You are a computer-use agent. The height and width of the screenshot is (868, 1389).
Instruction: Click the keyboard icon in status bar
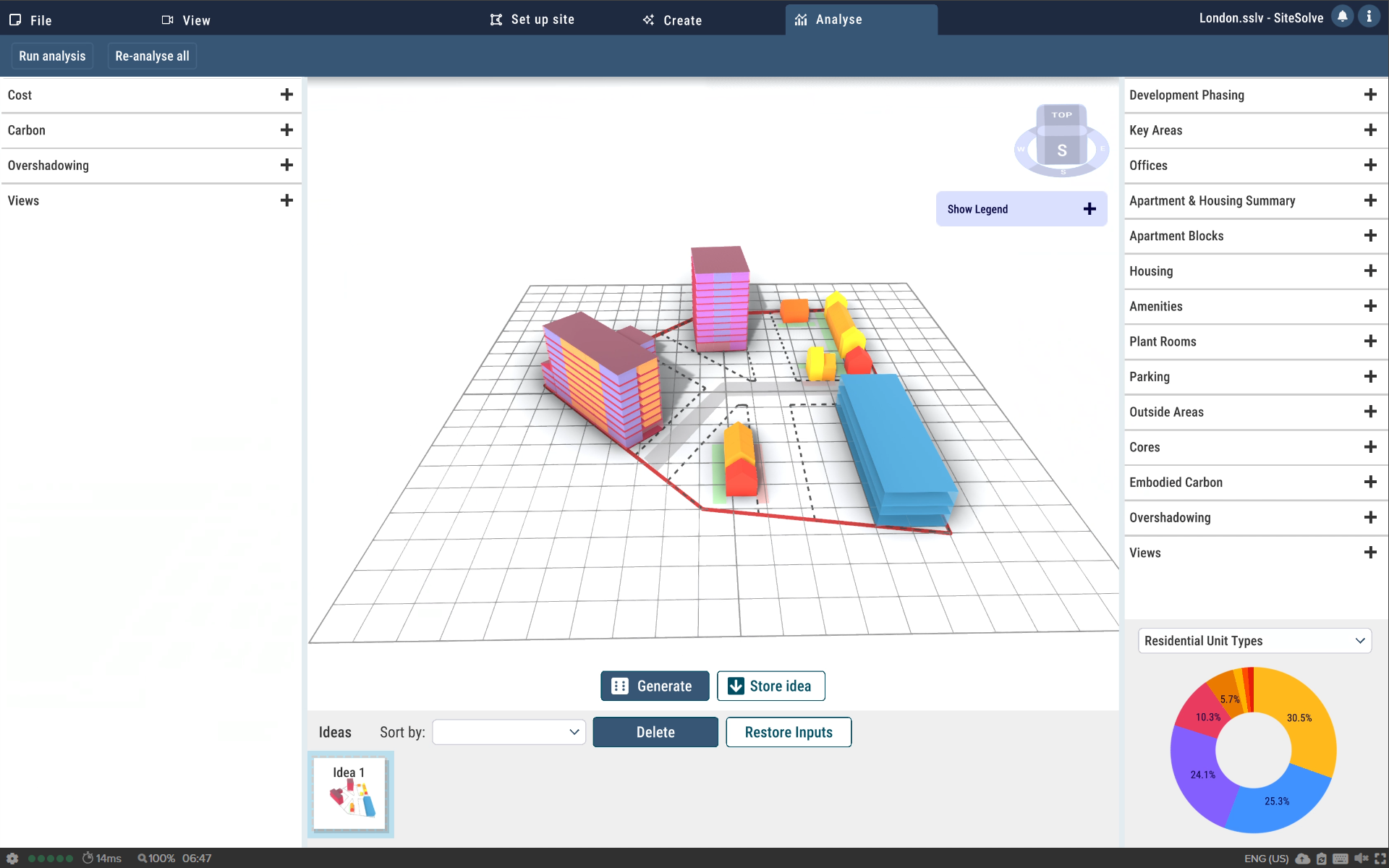pyautogui.click(x=1341, y=859)
